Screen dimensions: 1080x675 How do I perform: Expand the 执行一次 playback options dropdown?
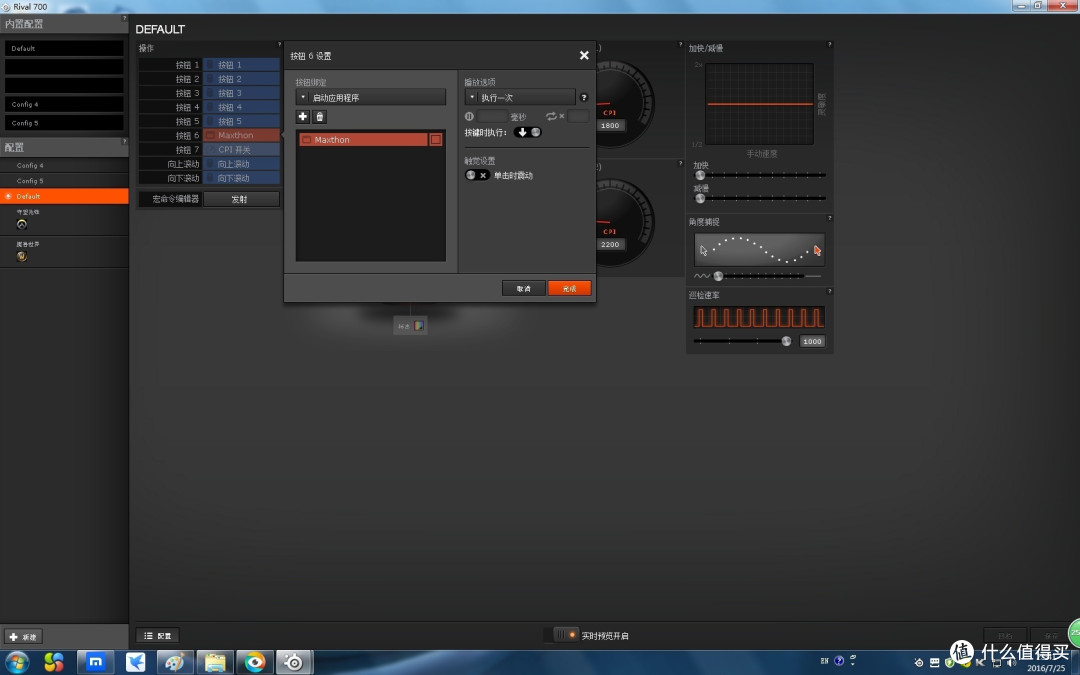click(520, 97)
